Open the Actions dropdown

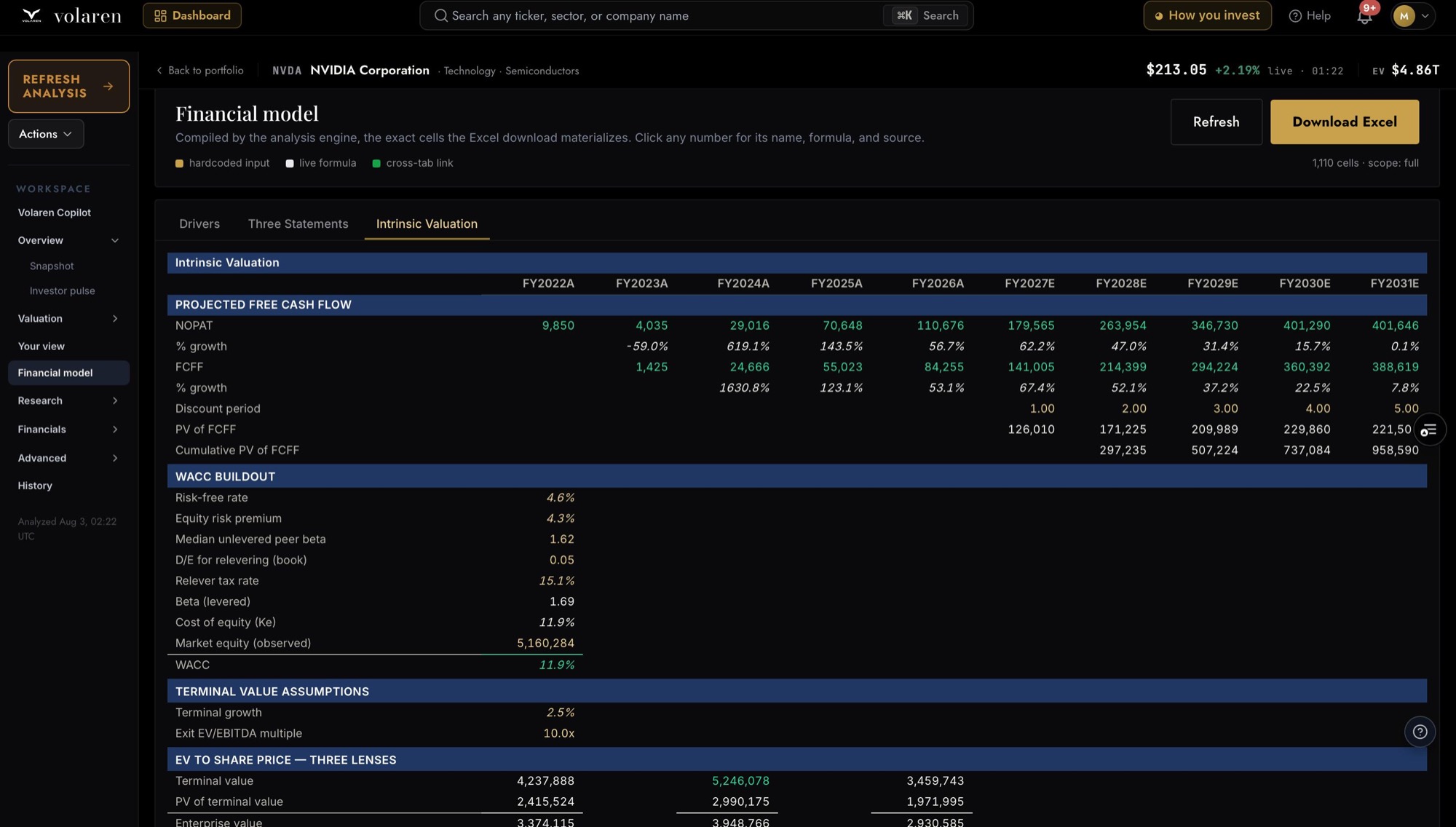tap(46, 134)
